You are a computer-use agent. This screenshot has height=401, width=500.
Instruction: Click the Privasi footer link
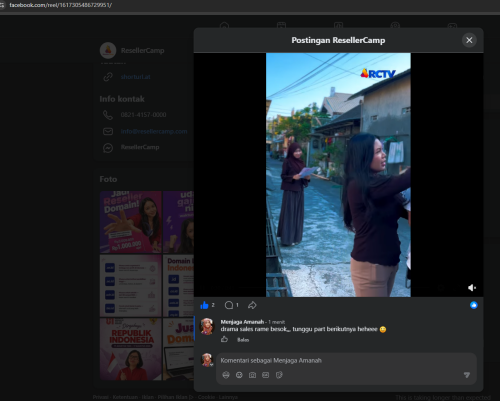[100, 397]
